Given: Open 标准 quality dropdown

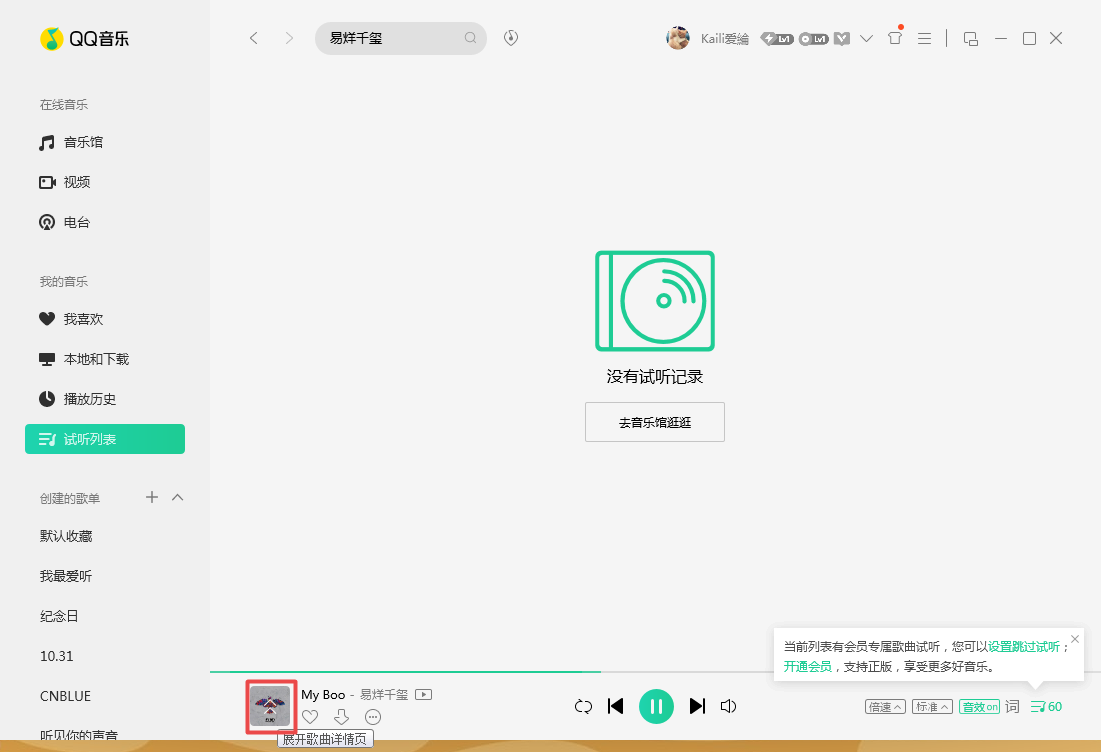Looking at the screenshot, I should (x=932, y=707).
